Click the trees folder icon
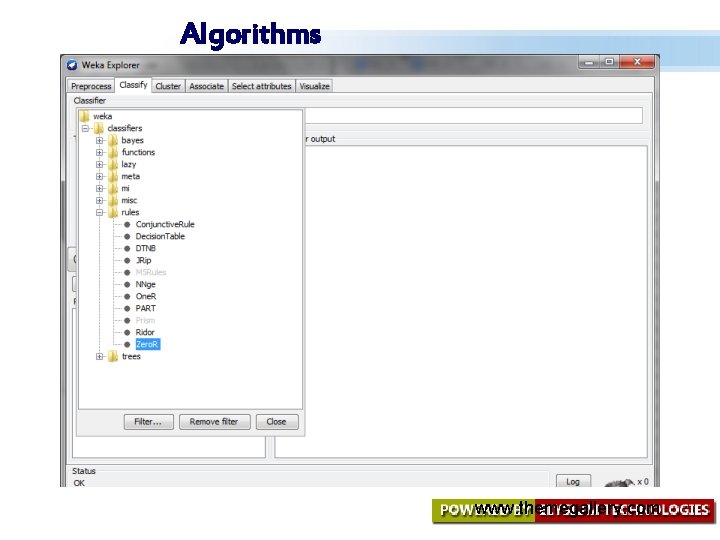Viewport: 720px width, 540px height. click(x=113, y=356)
